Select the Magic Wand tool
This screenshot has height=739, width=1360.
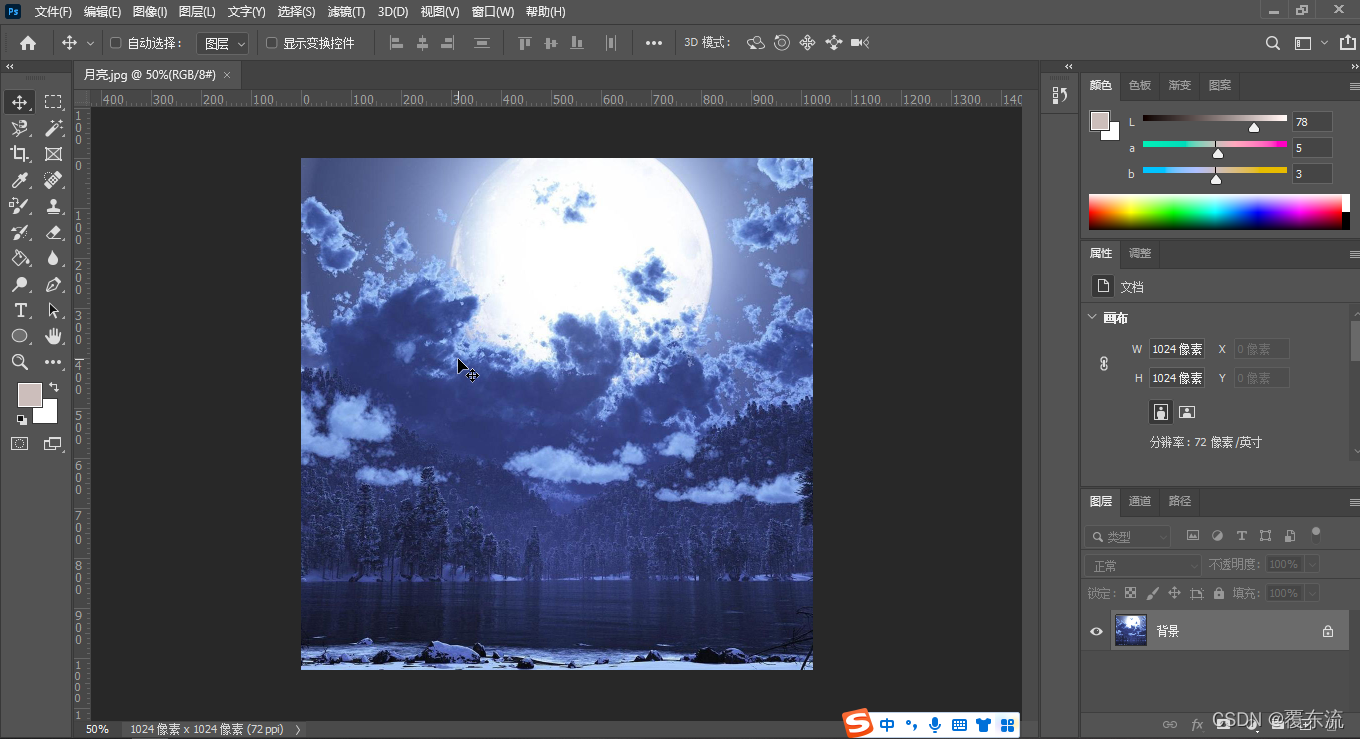click(53, 128)
